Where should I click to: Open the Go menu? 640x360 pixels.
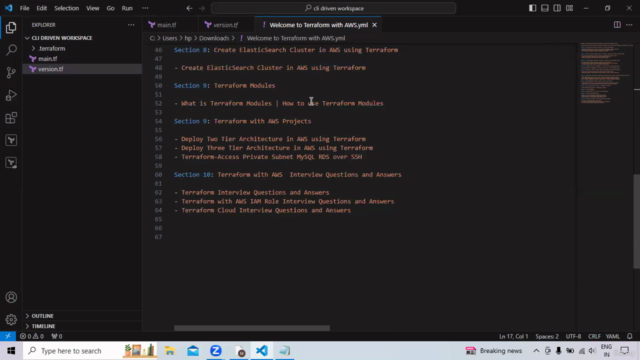(111, 8)
